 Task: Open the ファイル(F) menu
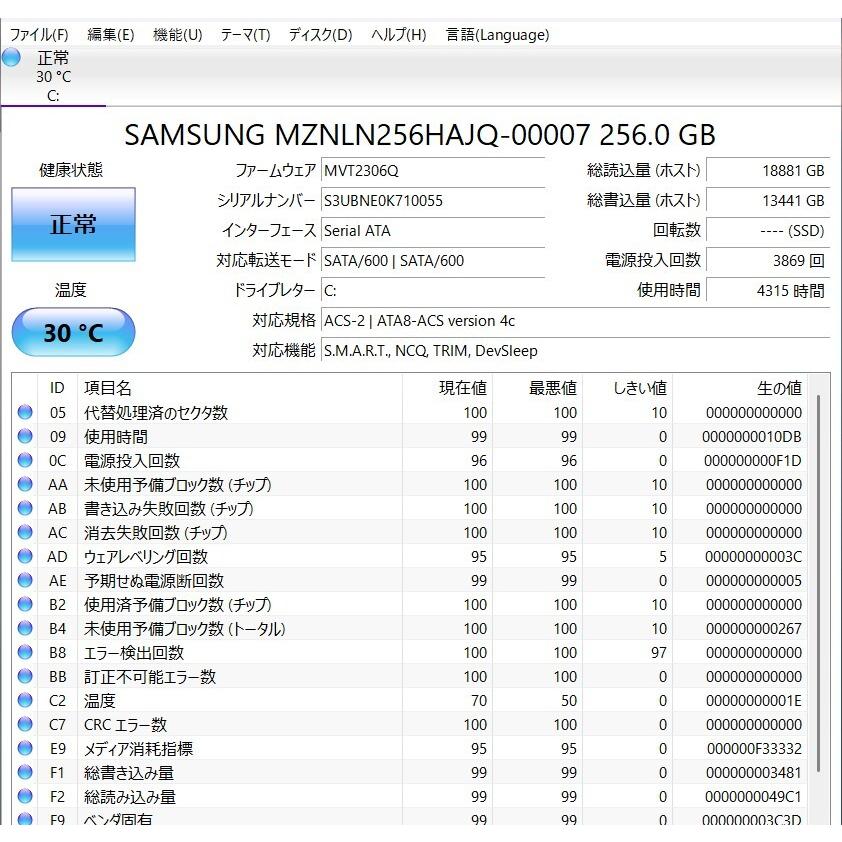tap(39, 34)
